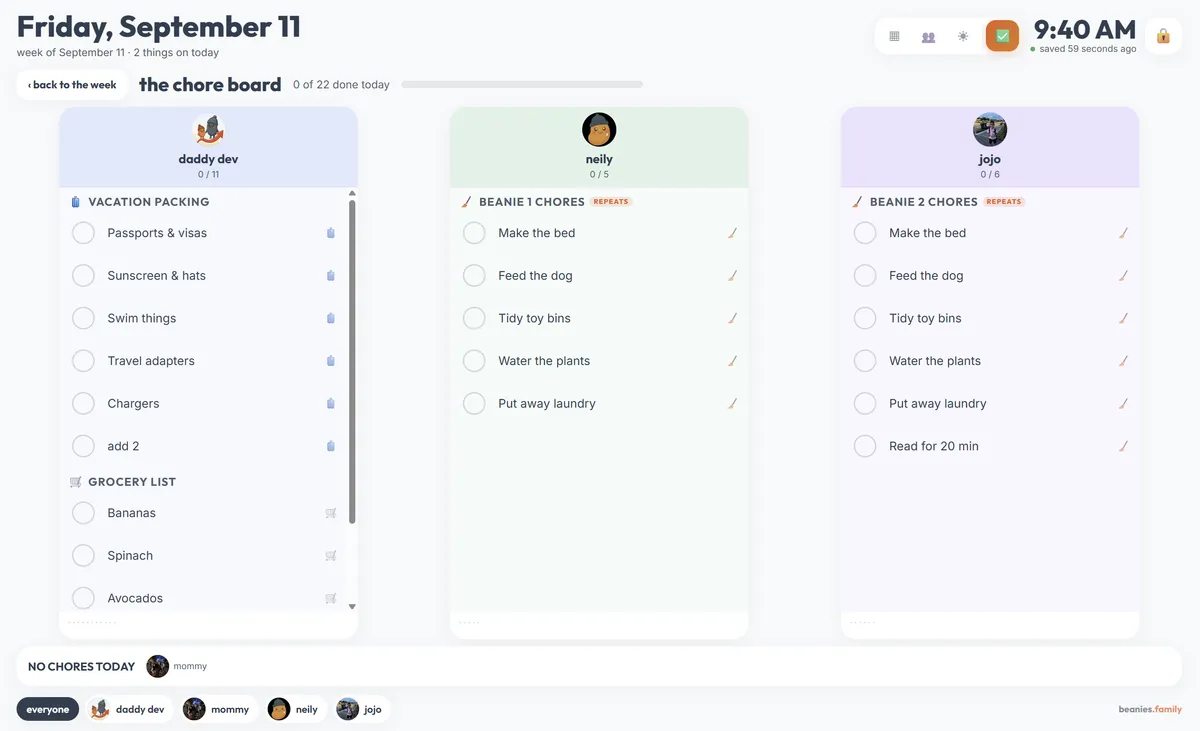This screenshot has width=1200, height=731.
Task: Click luggage icon on Passports & visas row
Action: point(331,233)
